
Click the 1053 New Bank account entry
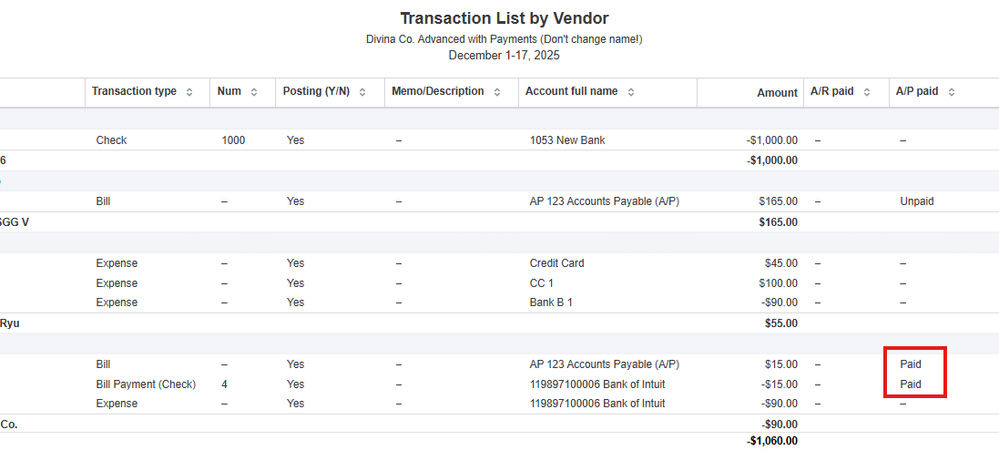(x=567, y=140)
